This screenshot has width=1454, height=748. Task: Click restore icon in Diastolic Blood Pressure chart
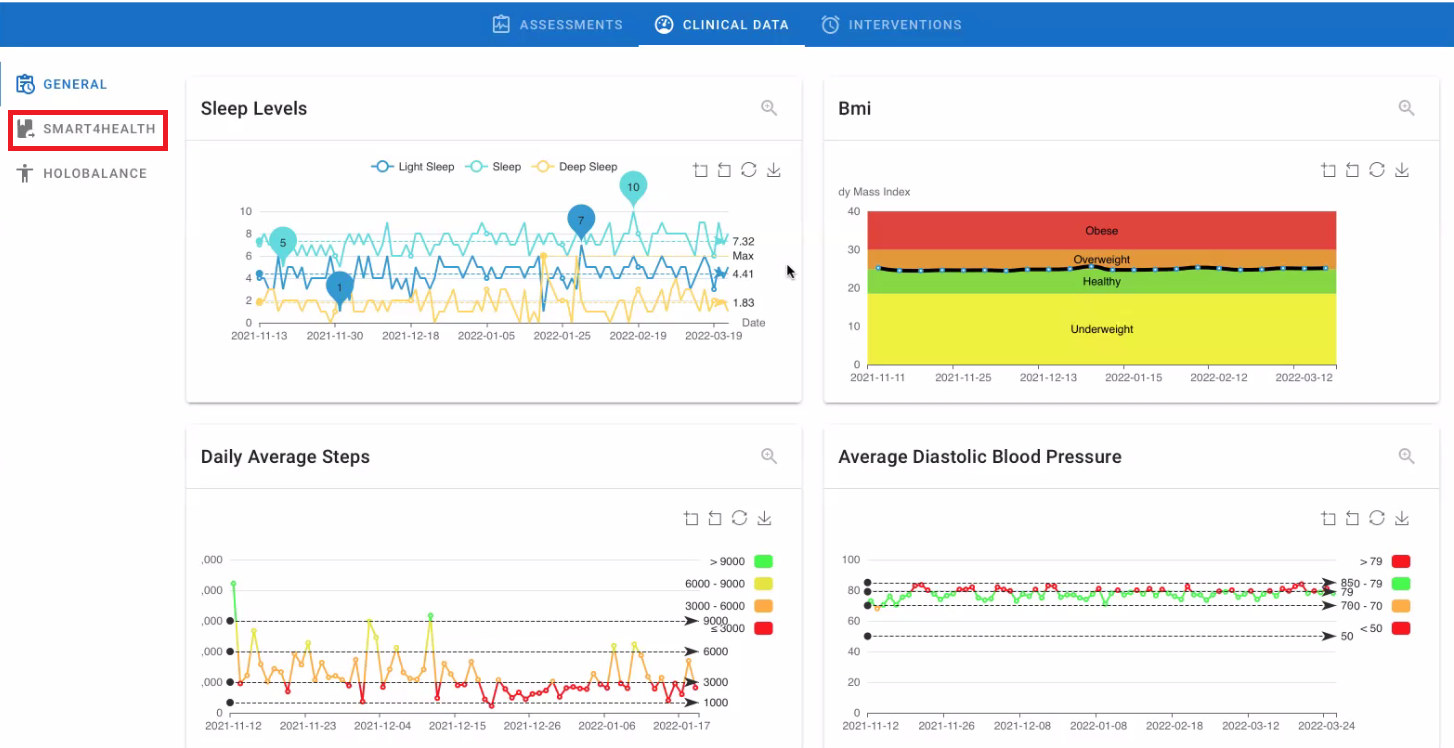click(x=1377, y=518)
